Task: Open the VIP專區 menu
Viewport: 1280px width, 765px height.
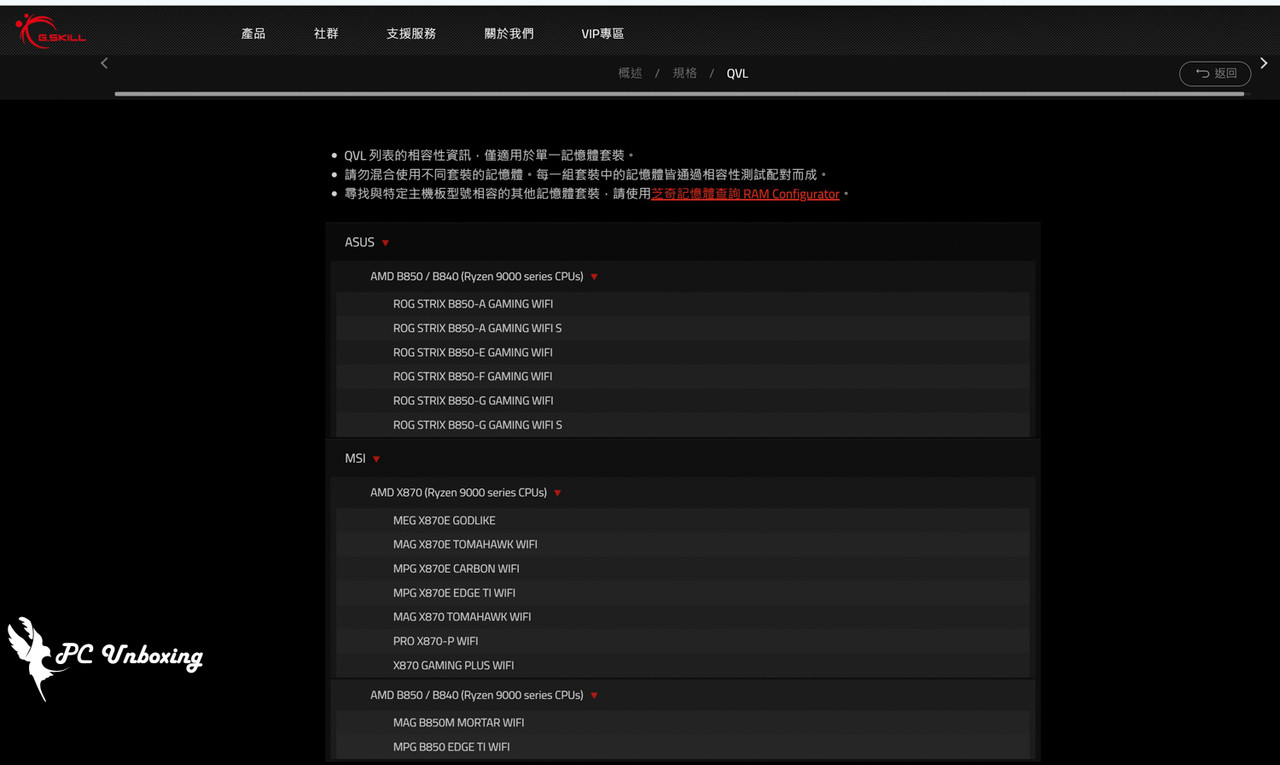Action: (603, 34)
